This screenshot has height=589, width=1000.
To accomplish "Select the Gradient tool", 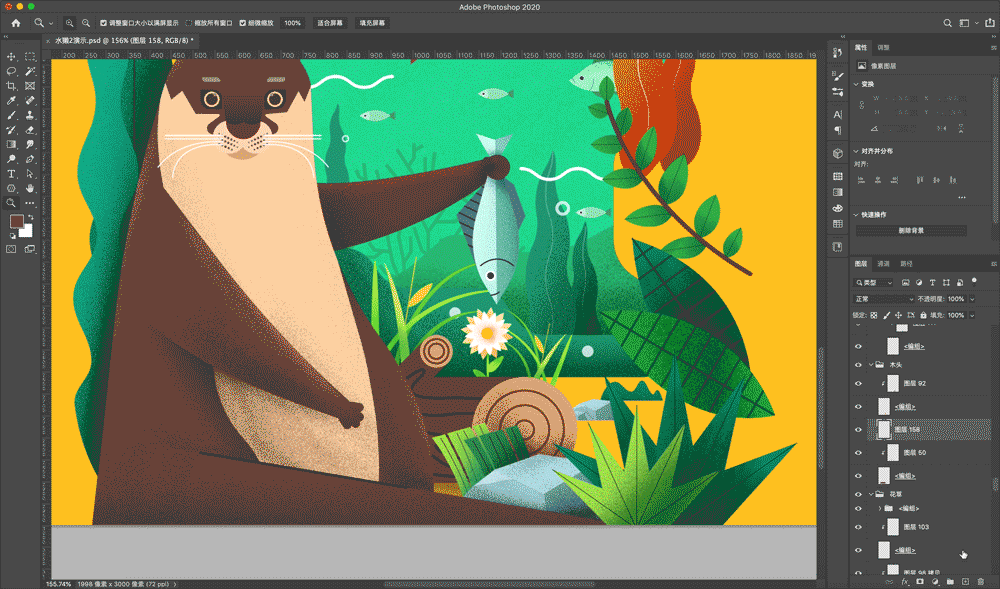I will click(11, 145).
